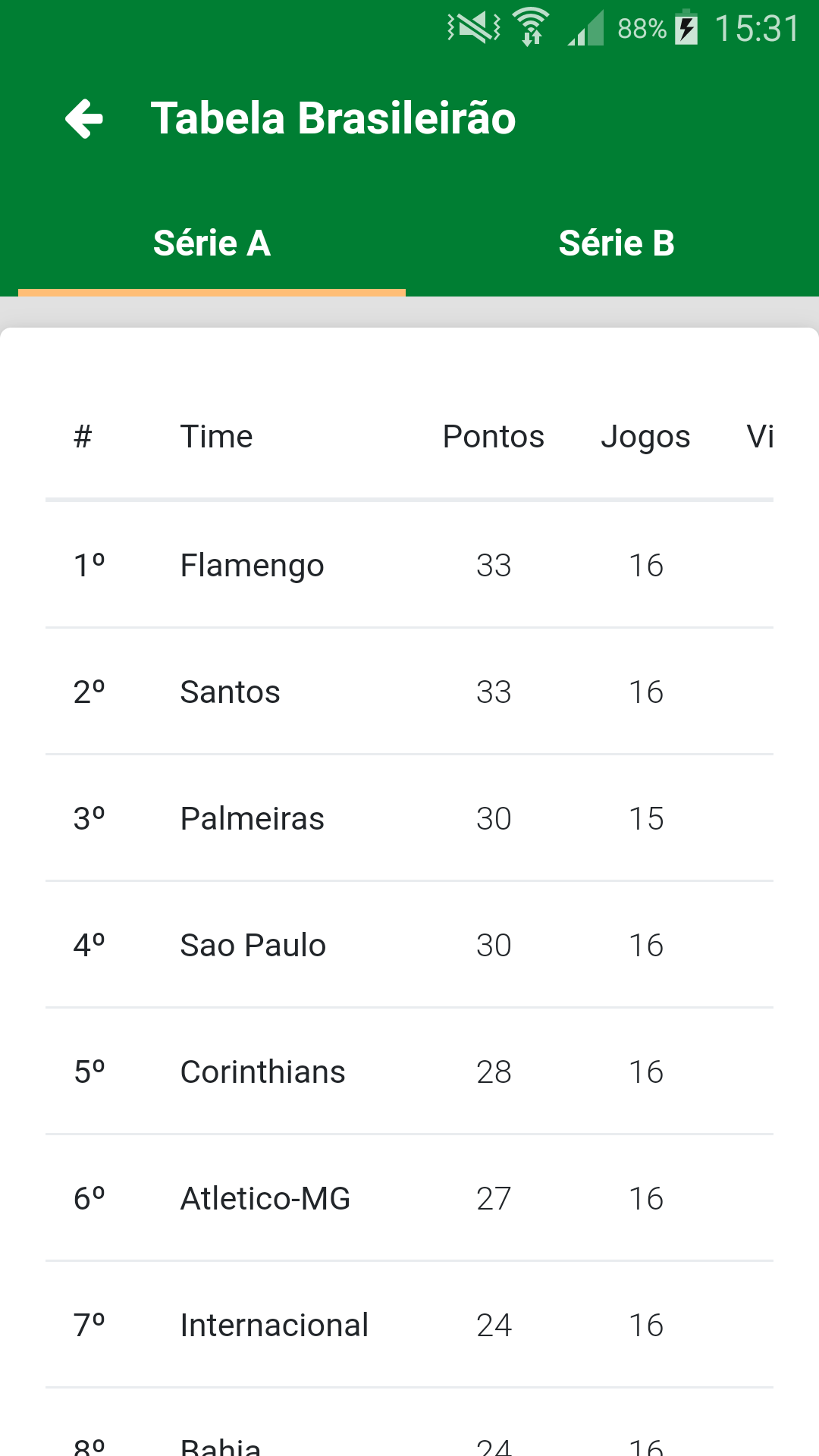819x1456 pixels.
Task: Tap the back arrow icon
Action: [84, 118]
